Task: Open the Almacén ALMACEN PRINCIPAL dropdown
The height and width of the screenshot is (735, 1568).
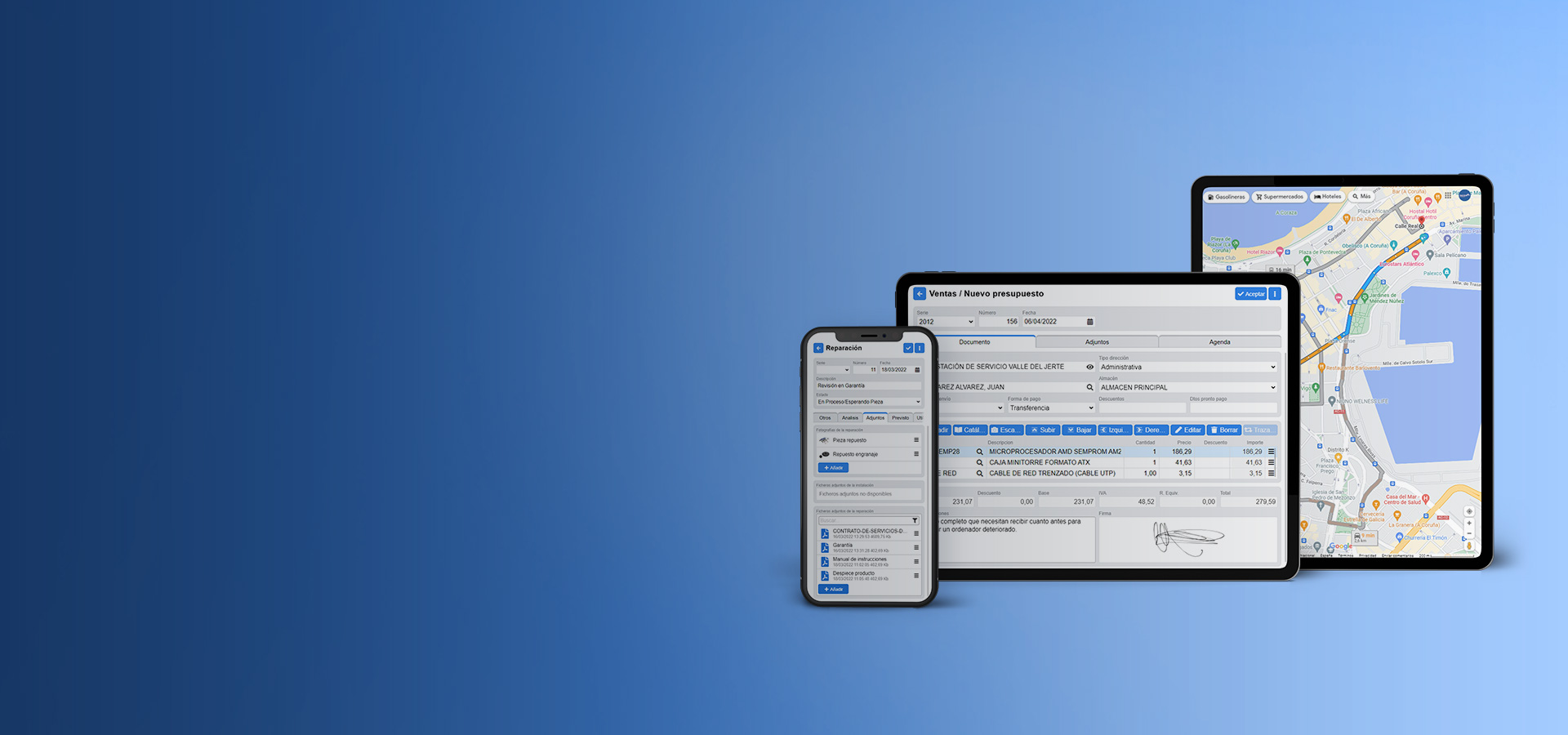Action: [x=1272, y=388]
